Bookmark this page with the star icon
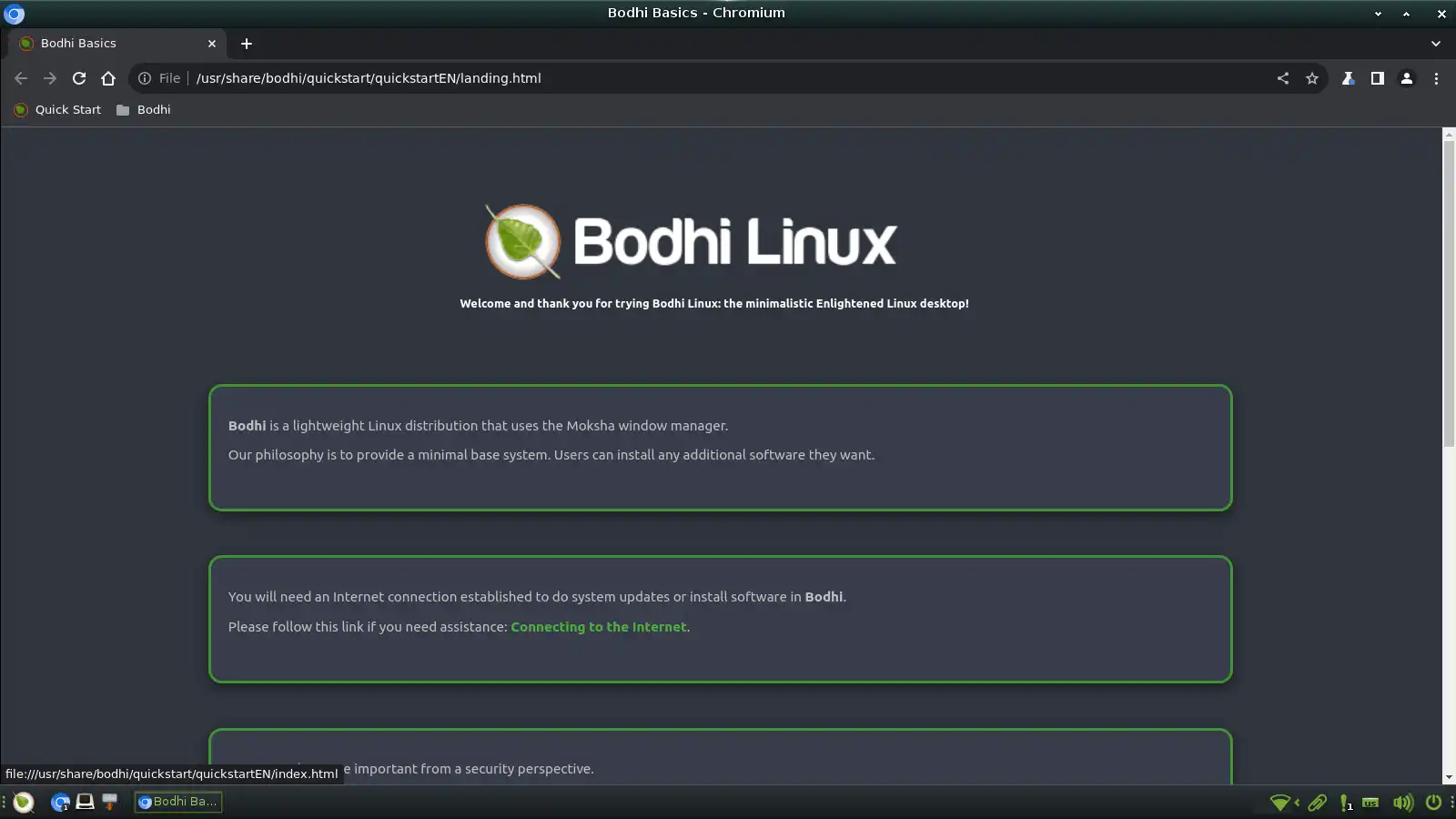The image size is (1456, 819). pos(1312,78)
